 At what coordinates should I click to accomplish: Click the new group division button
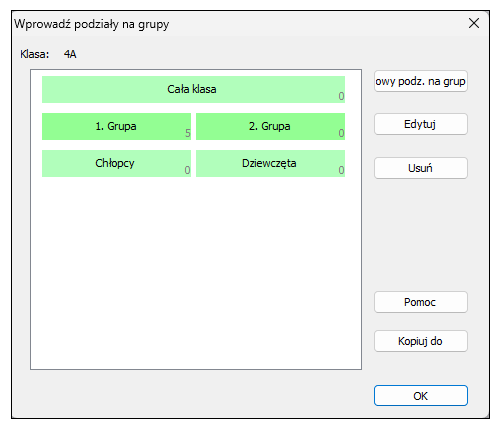click(x=421, y=81)
